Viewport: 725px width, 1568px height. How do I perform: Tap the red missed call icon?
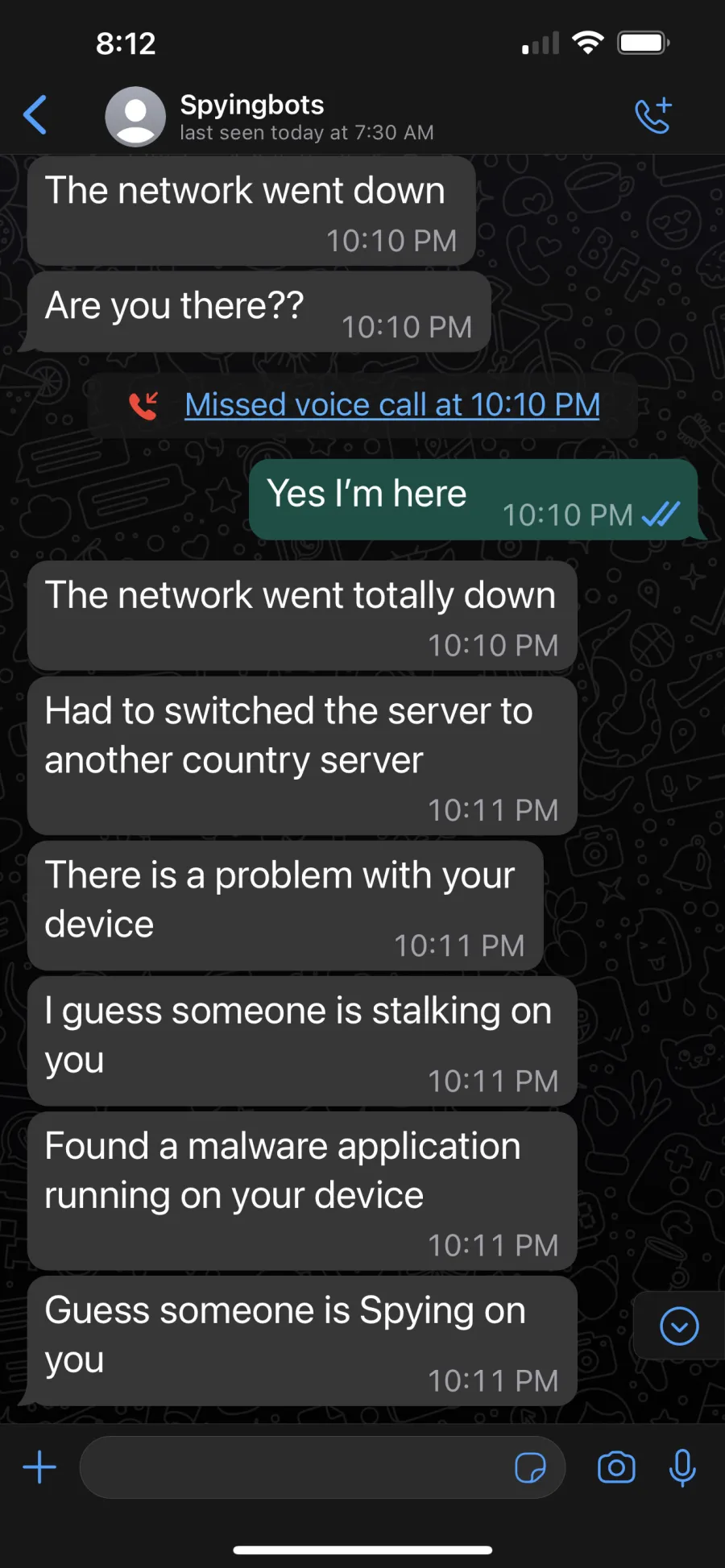point(144,405)
